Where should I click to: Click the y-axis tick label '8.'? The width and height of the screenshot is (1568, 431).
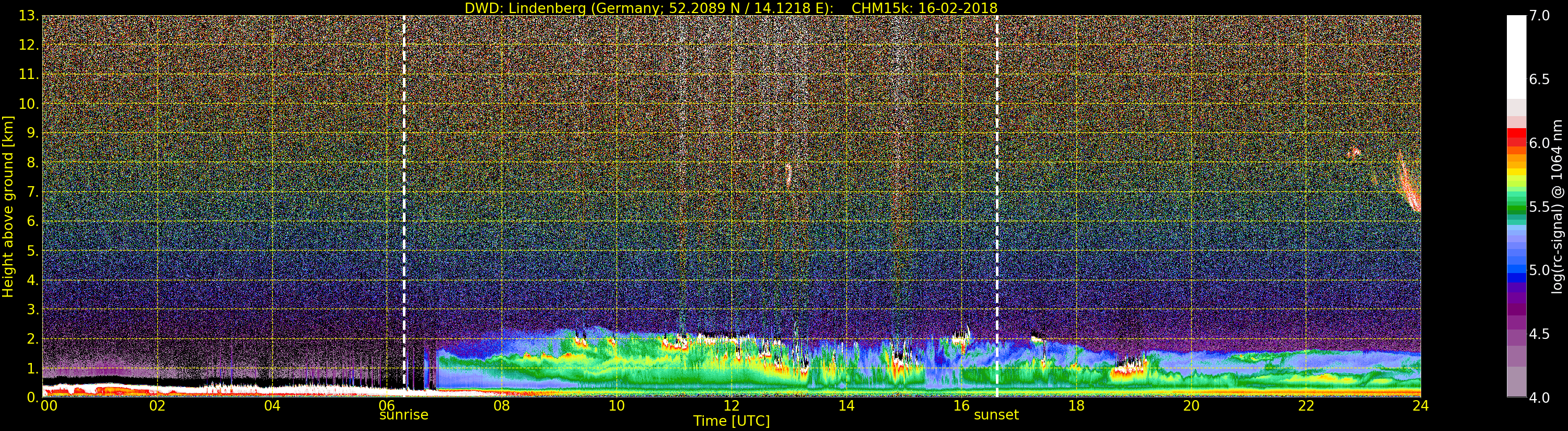[x=32, y=163]
